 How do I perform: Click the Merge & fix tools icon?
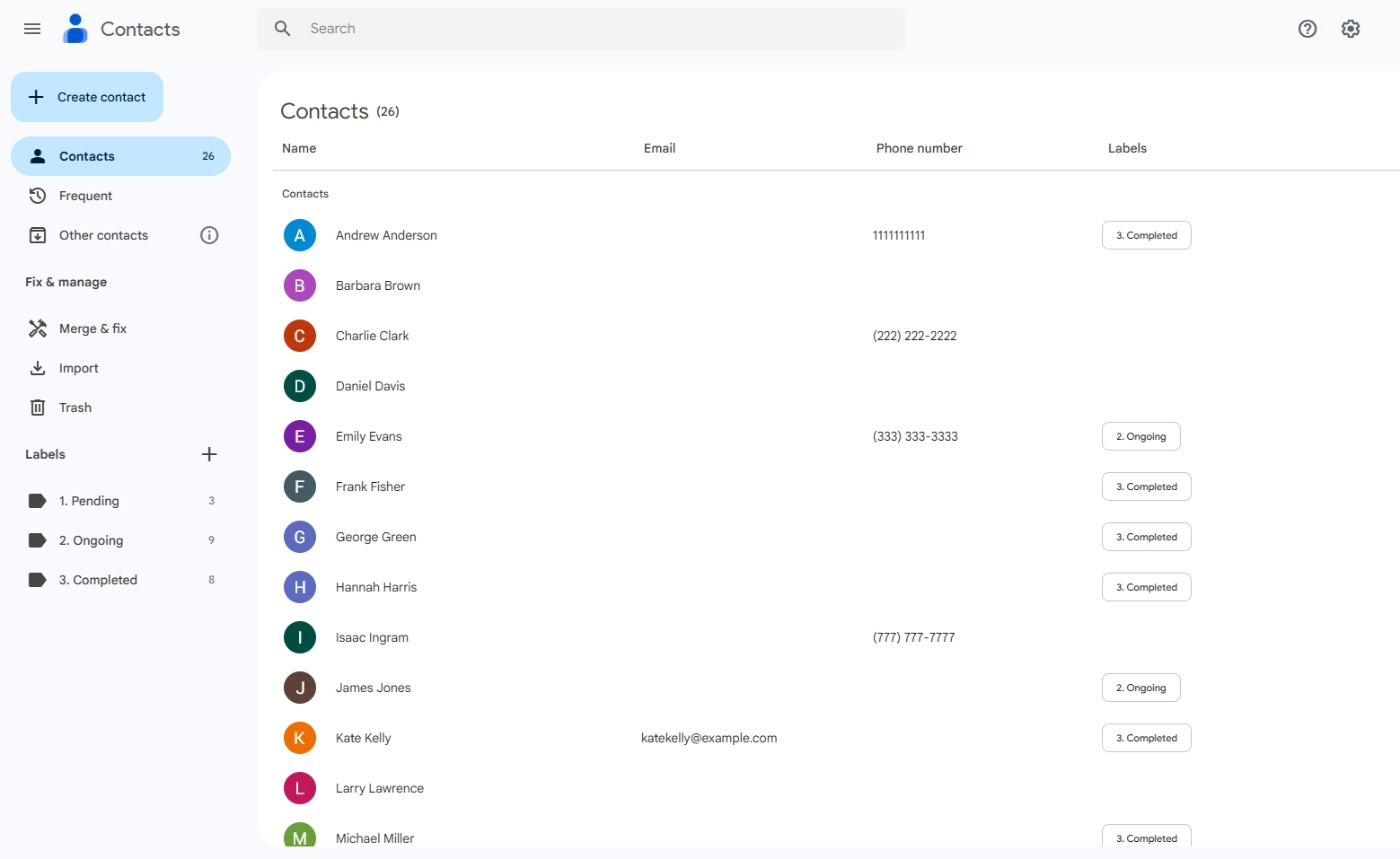[38, 329]
